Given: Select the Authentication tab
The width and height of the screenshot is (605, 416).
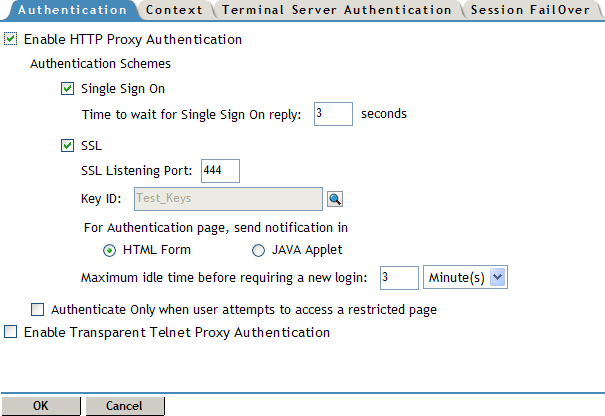Looking at the screenshot, I should tap(68, 10).
